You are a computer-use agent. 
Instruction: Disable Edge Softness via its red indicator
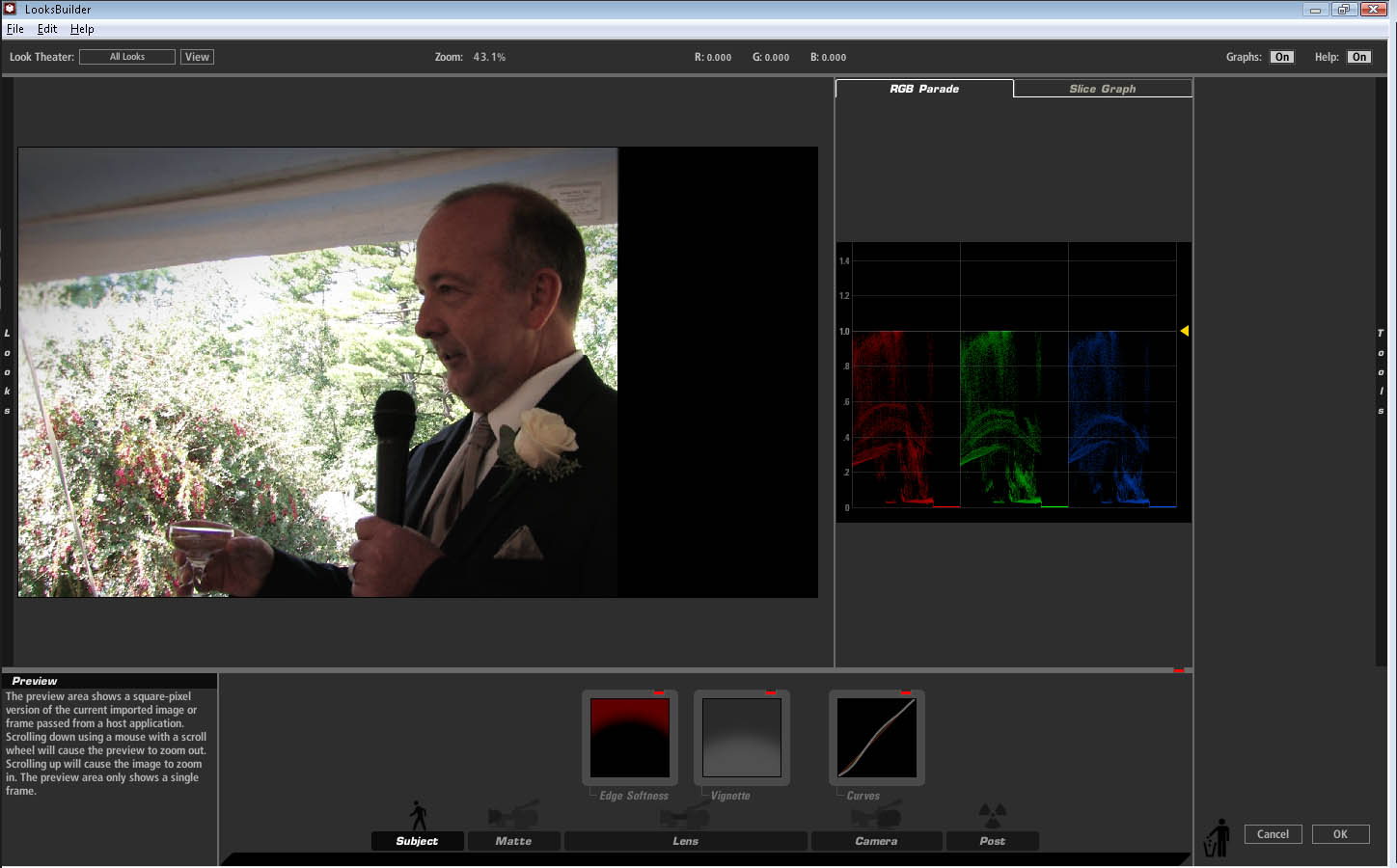pyautogui.click(x=658, y=692)
